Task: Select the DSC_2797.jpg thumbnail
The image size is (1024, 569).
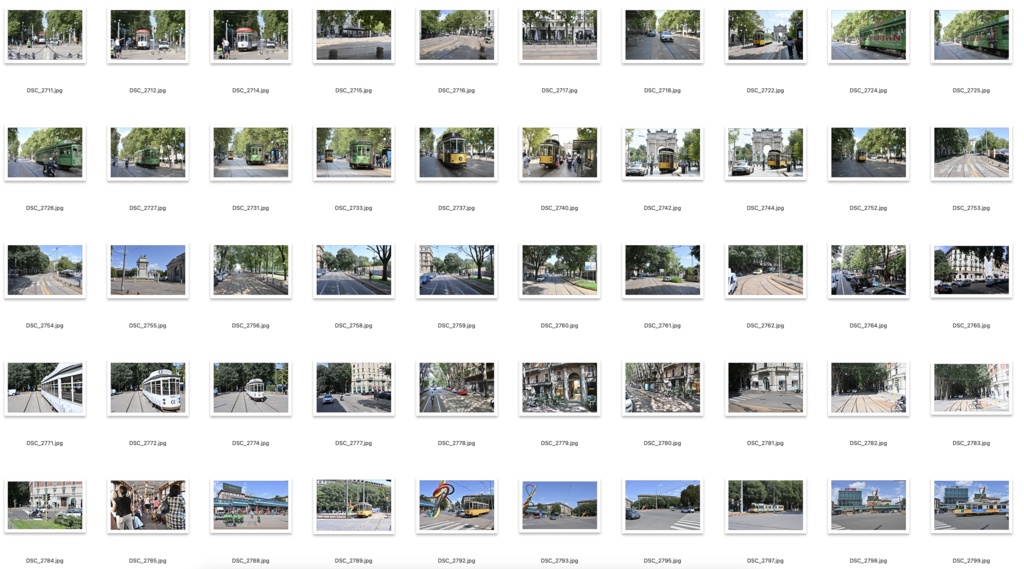Action: [765, 506]
